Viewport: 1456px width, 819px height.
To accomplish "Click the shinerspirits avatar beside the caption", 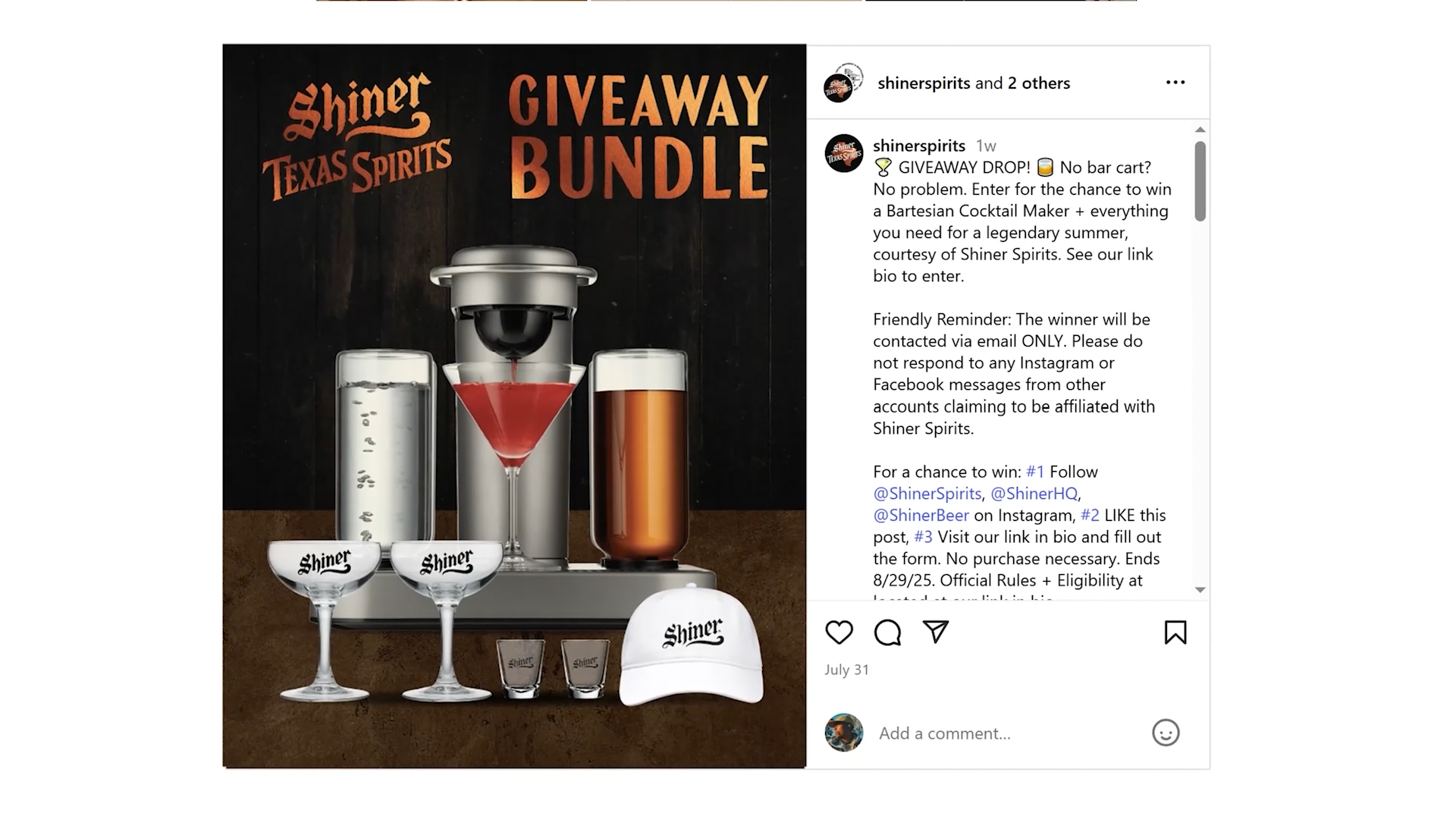I will click(x=844, y=153).
